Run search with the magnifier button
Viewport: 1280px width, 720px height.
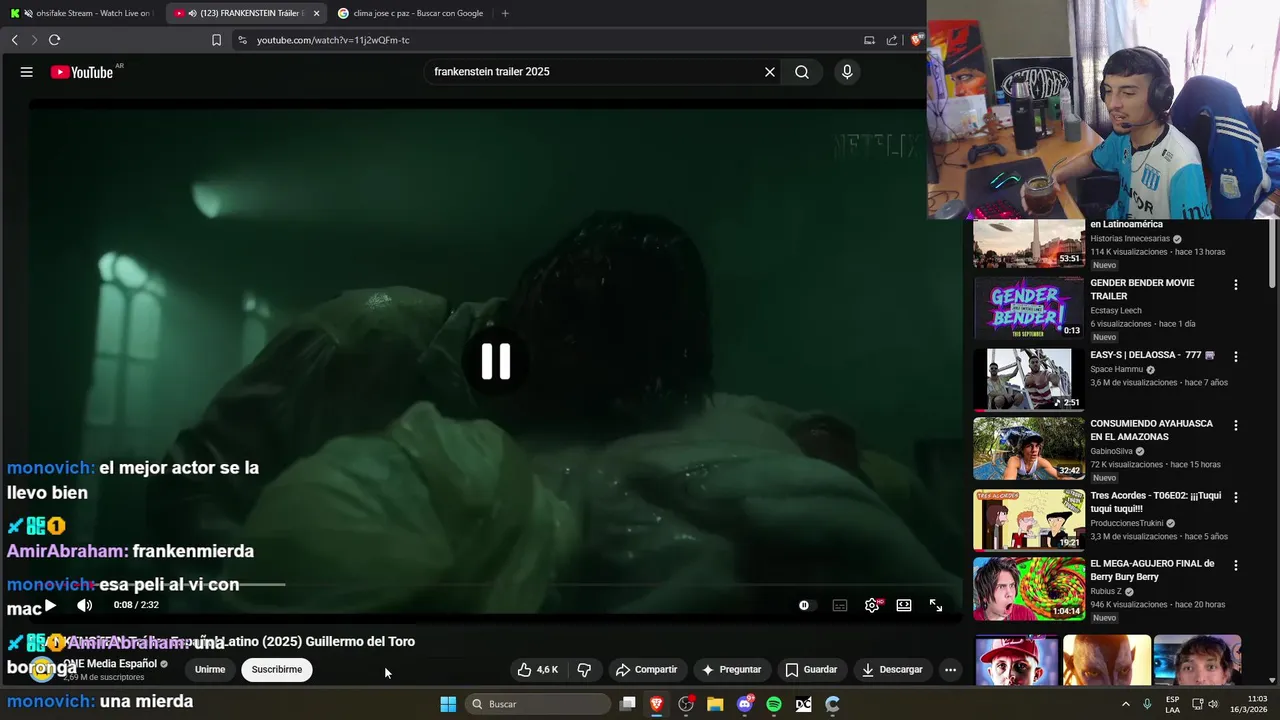[802, 72]
